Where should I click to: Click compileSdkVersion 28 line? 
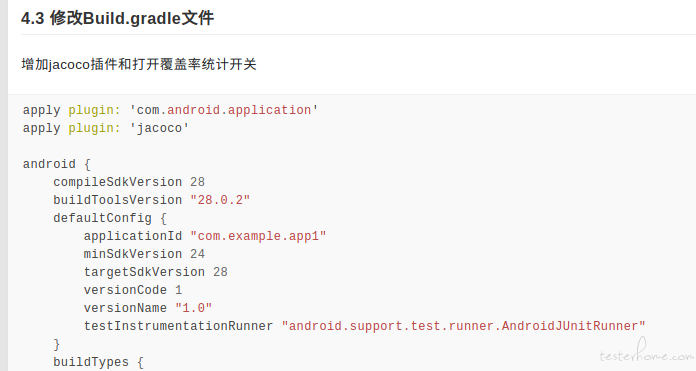[x=129, y=182]
